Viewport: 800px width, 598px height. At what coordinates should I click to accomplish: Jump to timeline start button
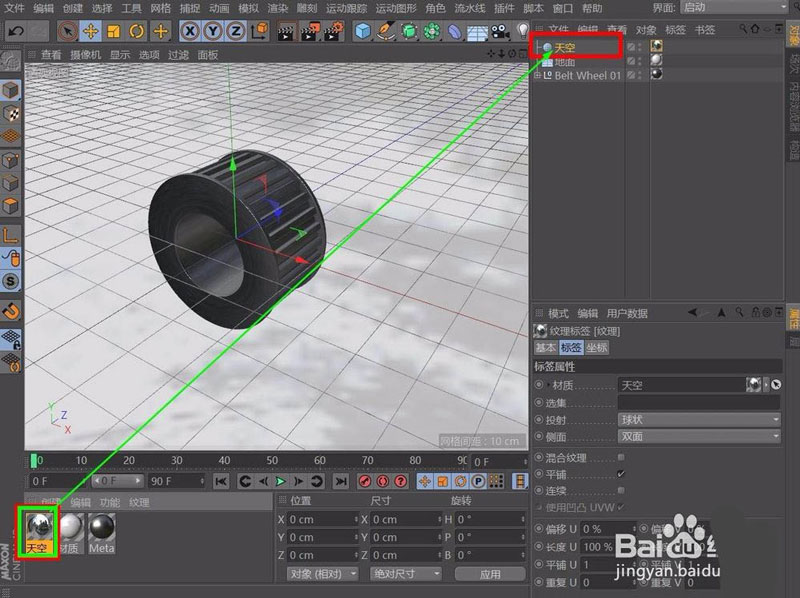222,481
